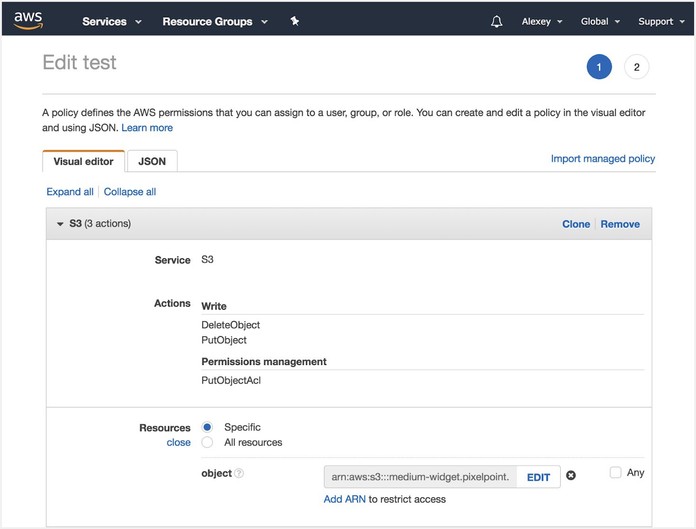Image resolution: width=696 pixels, height=529 pixels.
Task: Click the Import managed policy link
Action: click(603, 159)
